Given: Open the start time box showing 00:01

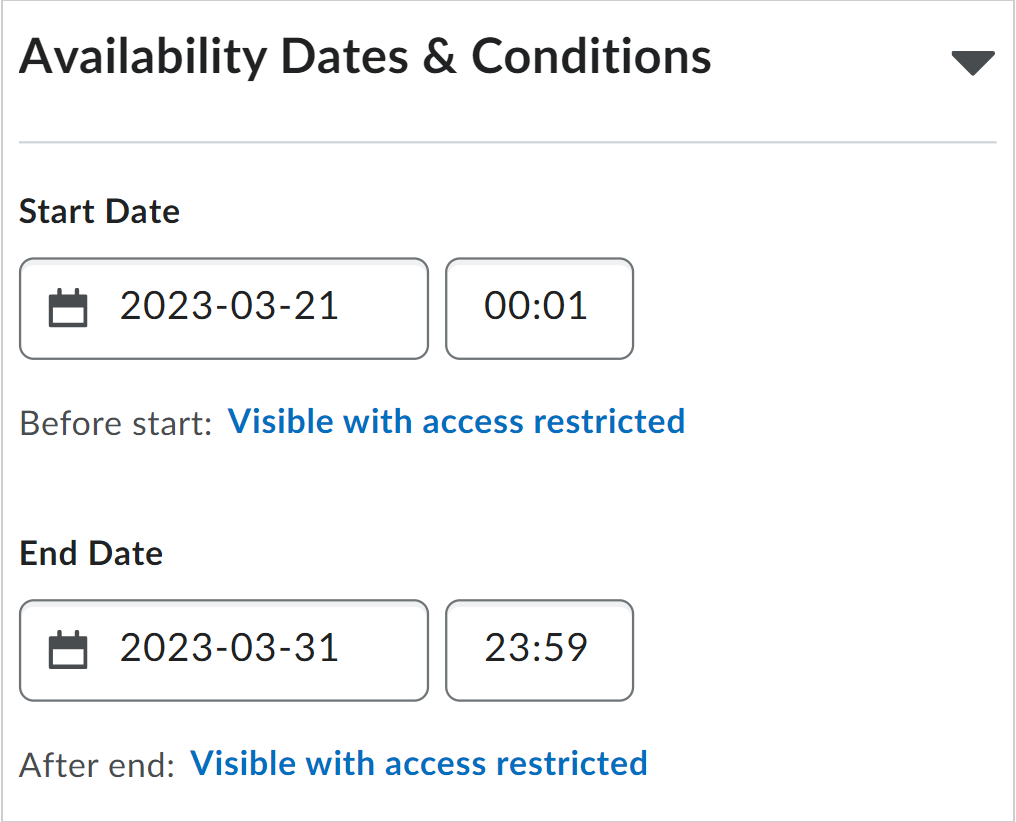Looking at the screenshot, I should pyautogui.click(x=538, y=307).
